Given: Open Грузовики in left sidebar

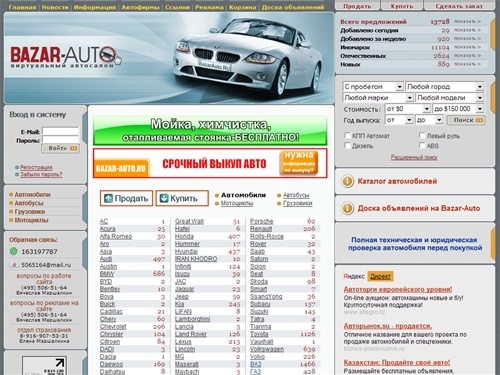Looking at the screenshot, I should [30, 212].
